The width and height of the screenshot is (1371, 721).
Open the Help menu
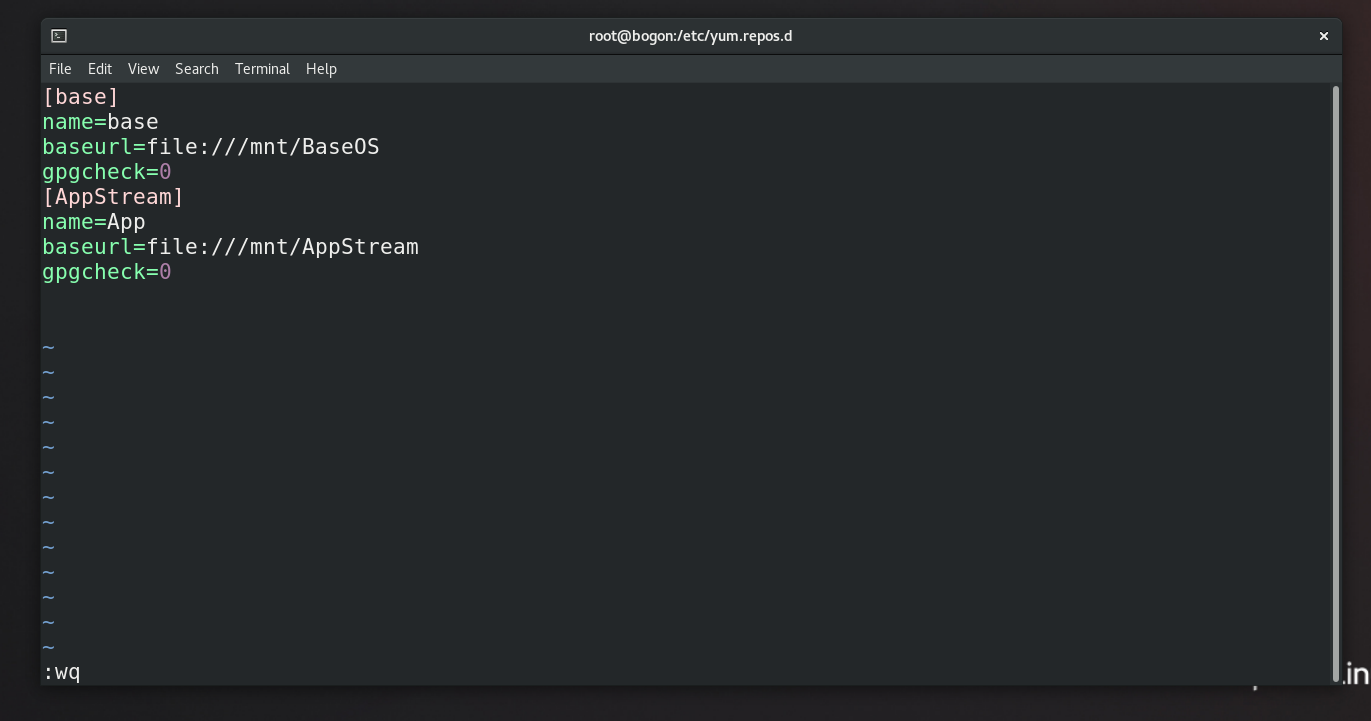click(321, 69)
